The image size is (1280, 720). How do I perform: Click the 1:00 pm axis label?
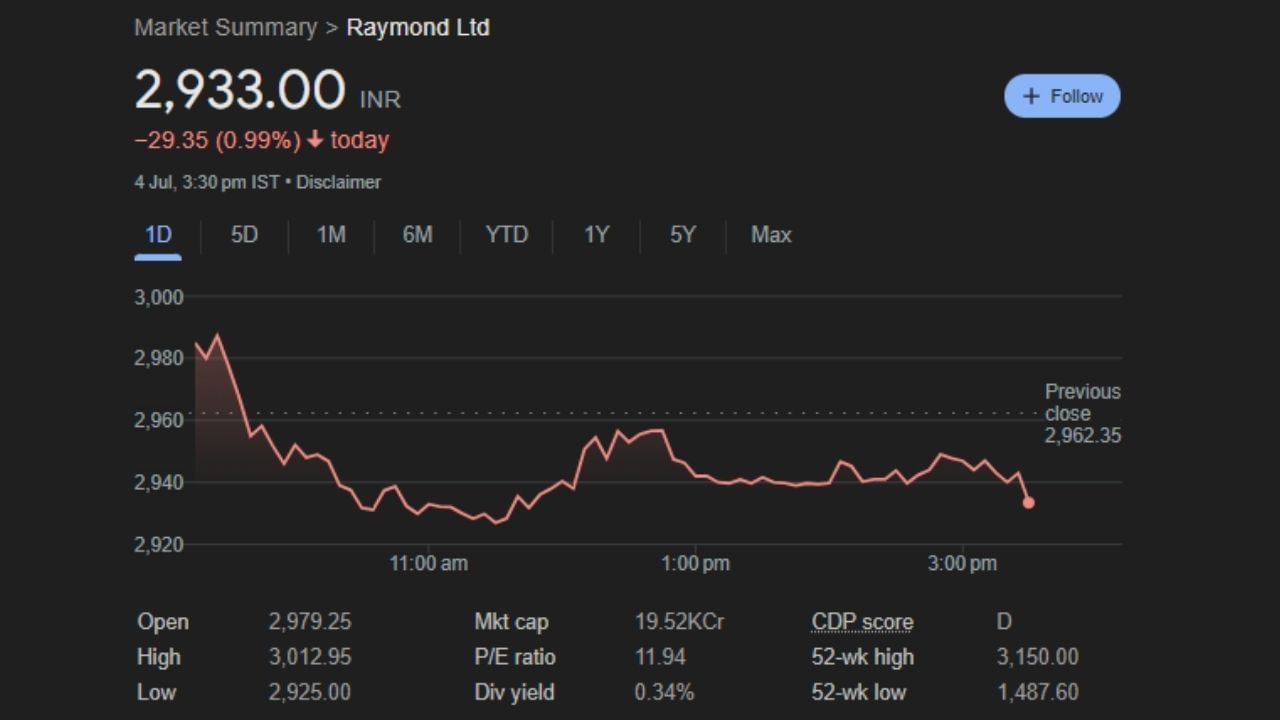tap(695, 563)
